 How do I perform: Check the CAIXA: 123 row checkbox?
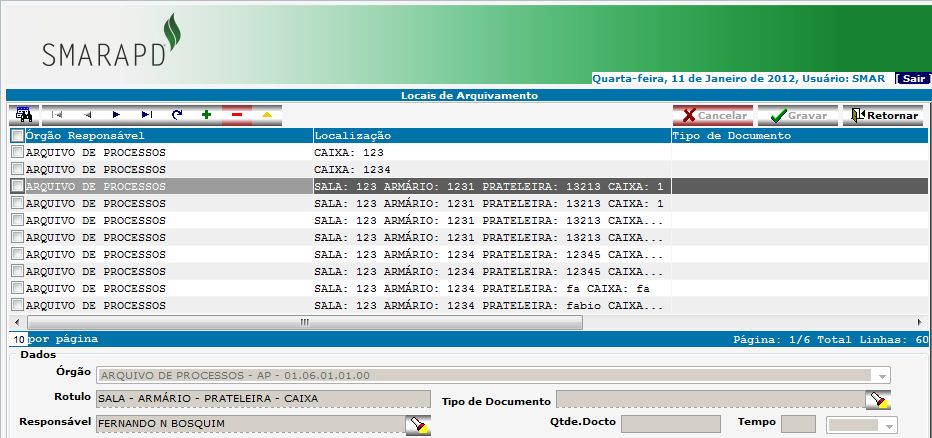(17, 152)
